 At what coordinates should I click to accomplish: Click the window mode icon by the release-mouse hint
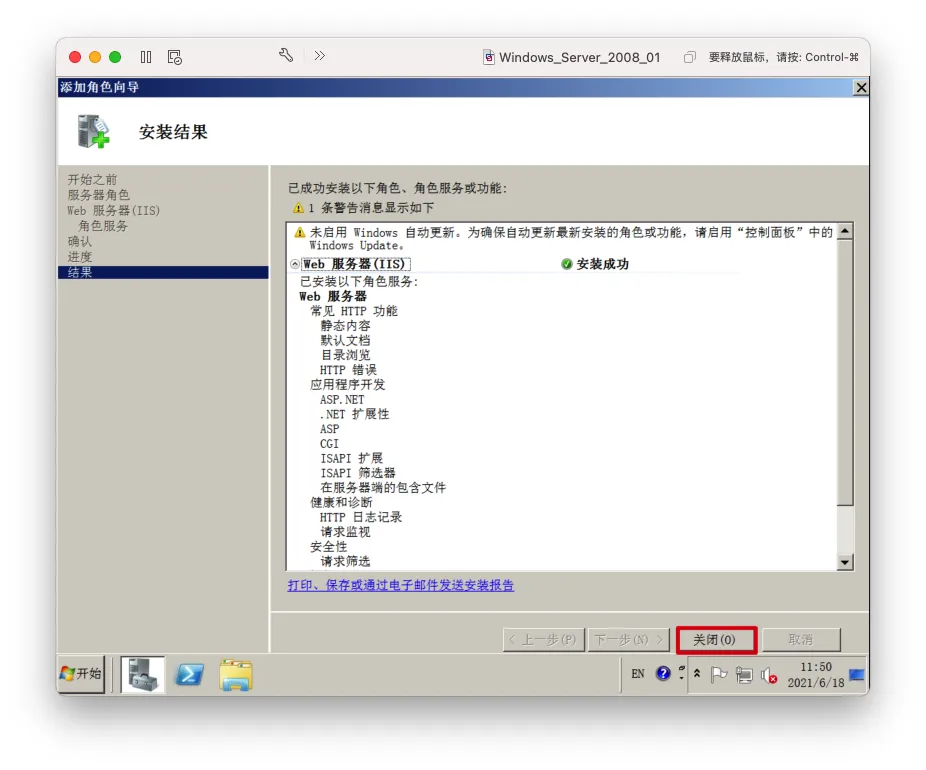[x=689, y=57]
